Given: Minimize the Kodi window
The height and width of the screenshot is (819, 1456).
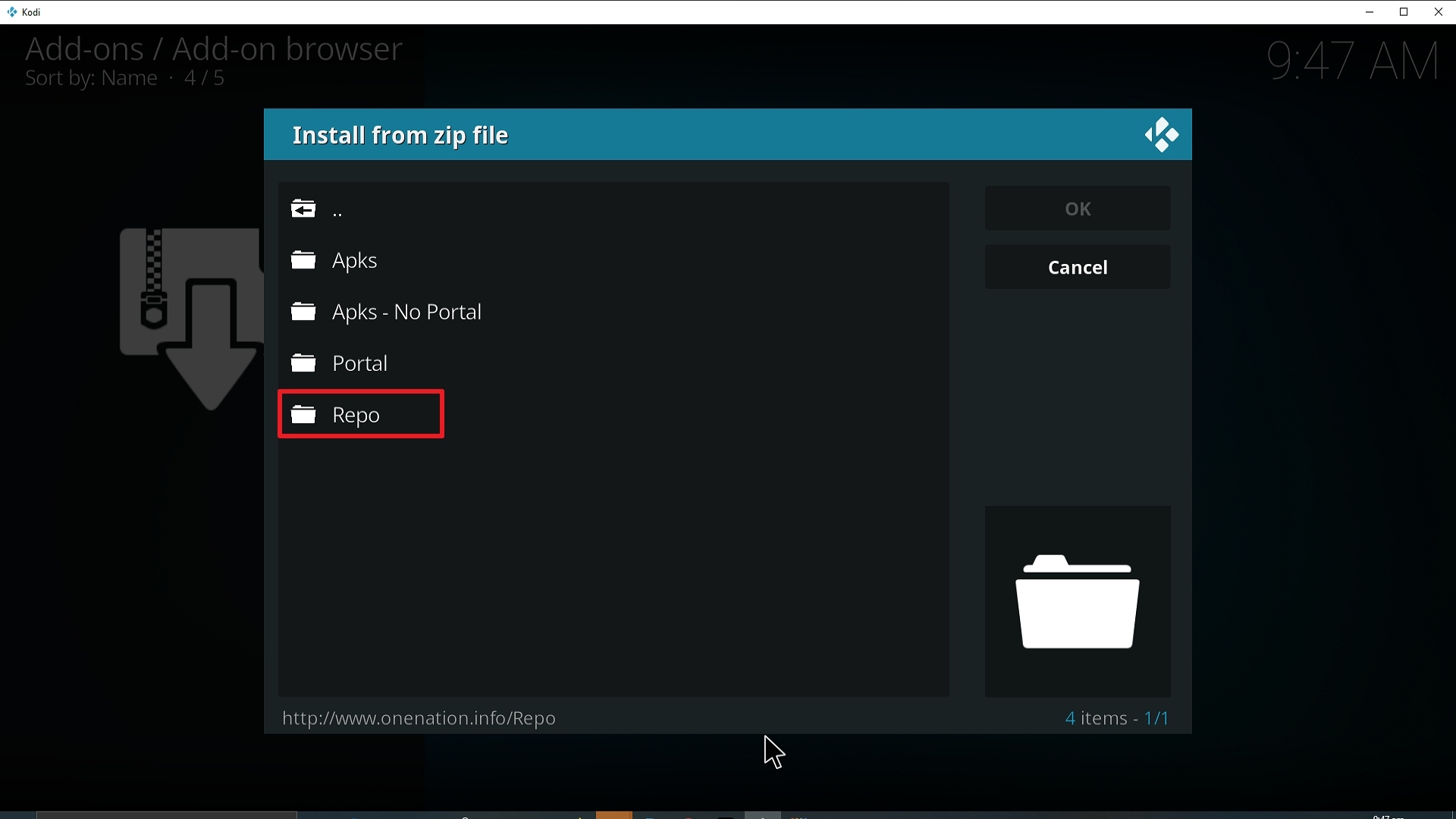Looking at the screenshot, I should (1370, 12).
